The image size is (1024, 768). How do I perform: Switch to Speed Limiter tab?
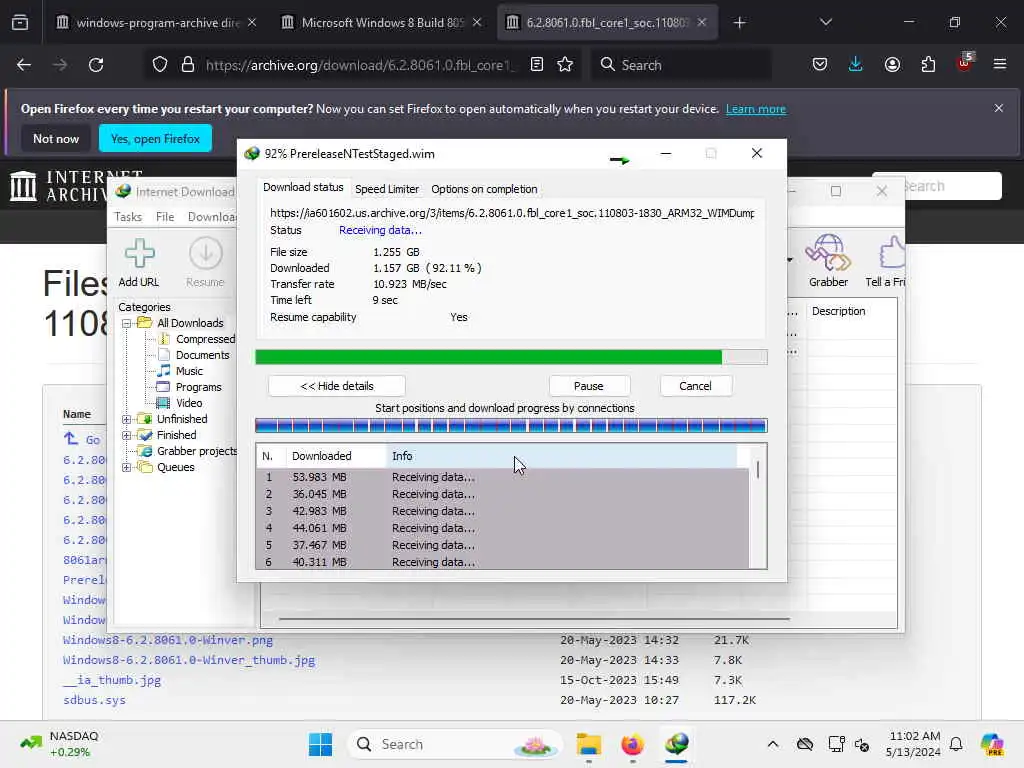tap(387, 189)
